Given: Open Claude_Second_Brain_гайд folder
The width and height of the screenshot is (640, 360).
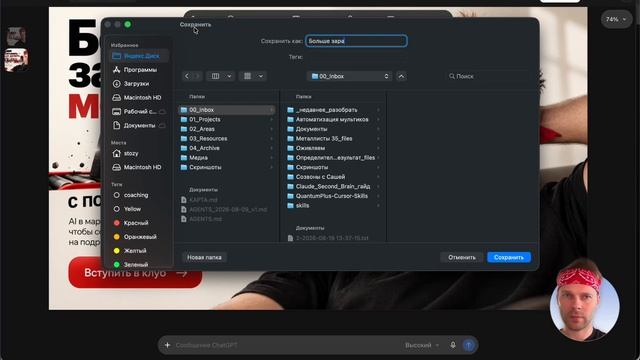Looking at the screenshot, I should [333, 187].
